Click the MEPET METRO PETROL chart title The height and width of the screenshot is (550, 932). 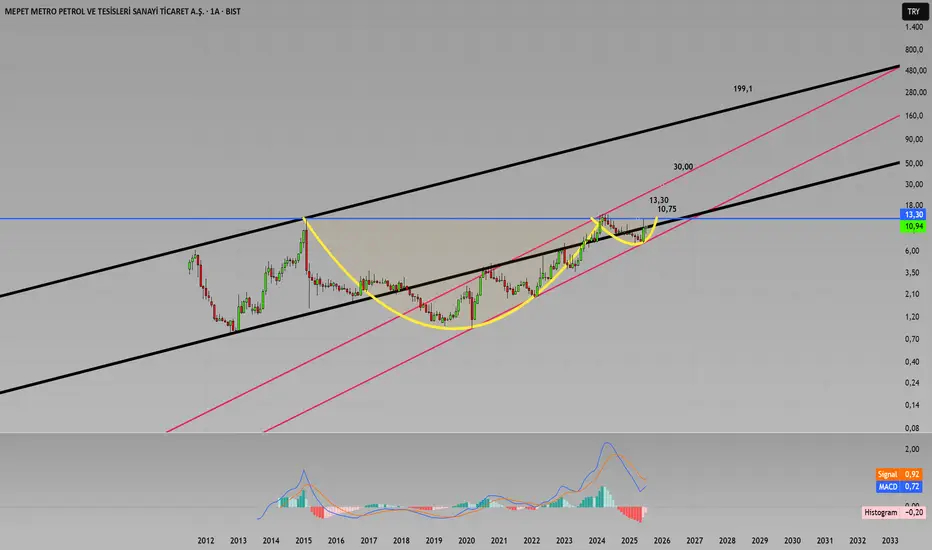(122, 11)
